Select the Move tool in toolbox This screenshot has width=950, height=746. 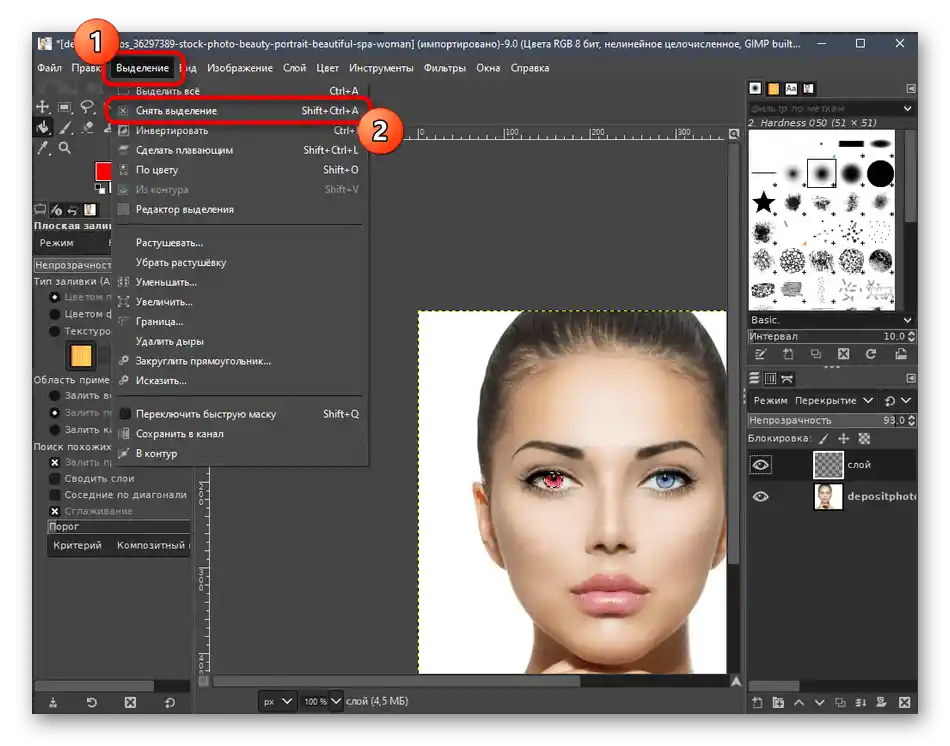pyautogui.click(x=43, y=107)
